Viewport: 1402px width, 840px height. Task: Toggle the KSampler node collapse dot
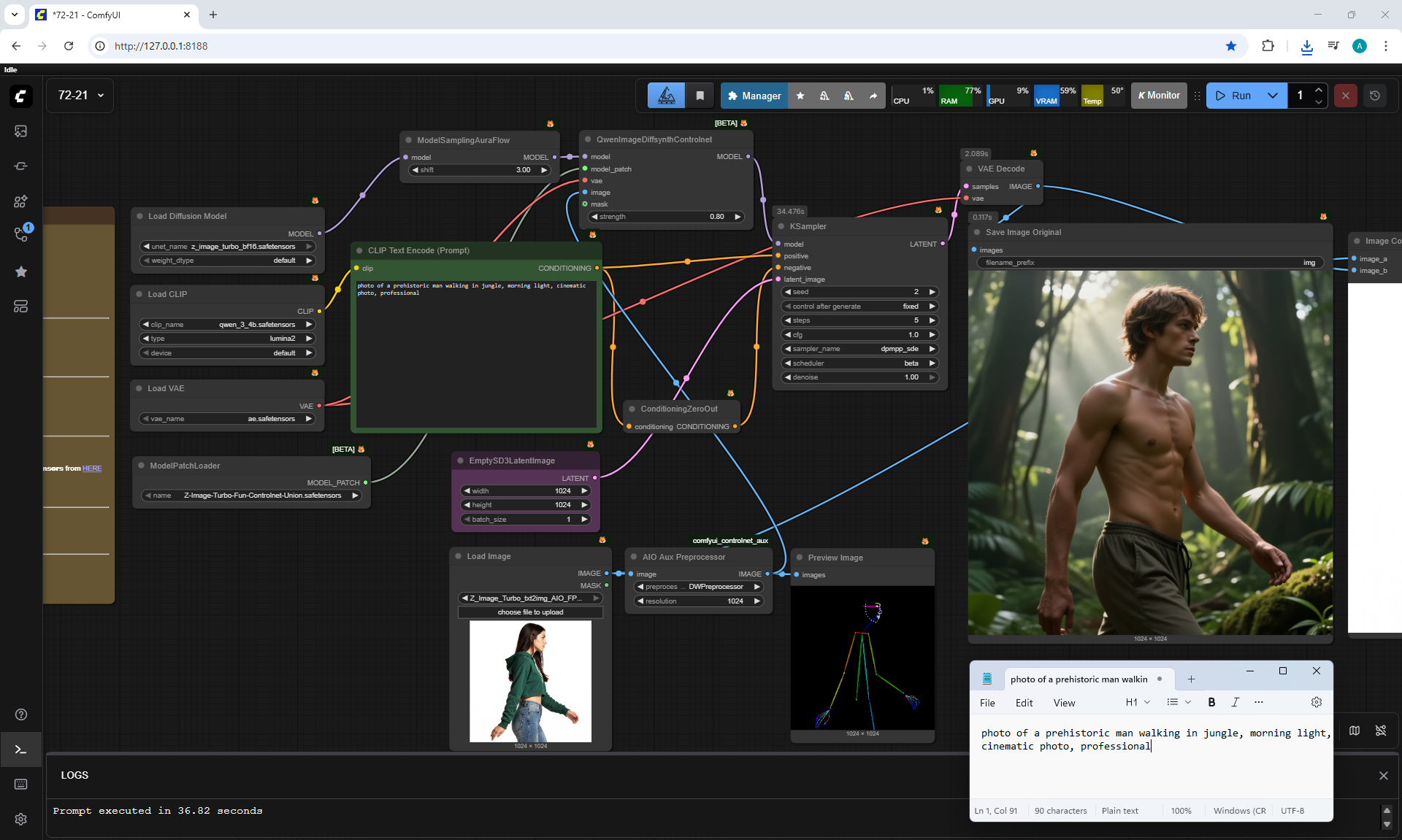pyautogui.click(x=781, y=226)
